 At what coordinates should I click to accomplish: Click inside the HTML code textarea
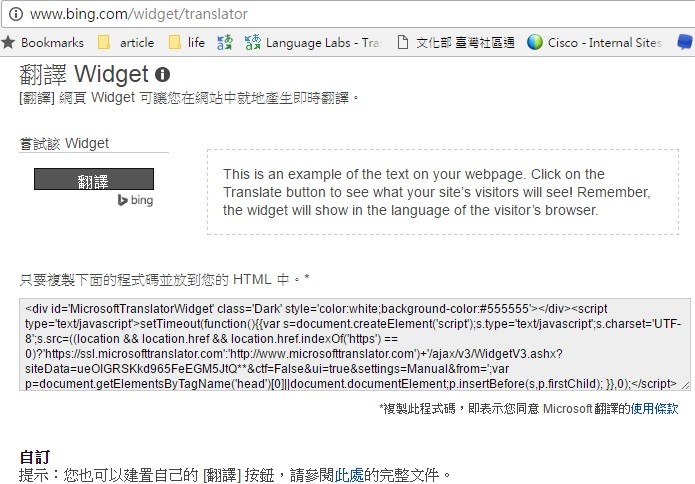[x=355, y=345]
